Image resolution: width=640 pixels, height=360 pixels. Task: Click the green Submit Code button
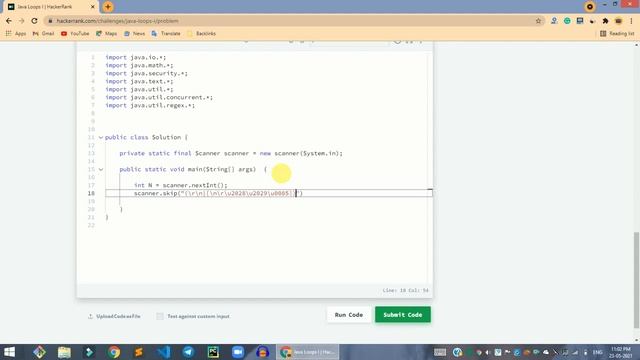[402, 315]
